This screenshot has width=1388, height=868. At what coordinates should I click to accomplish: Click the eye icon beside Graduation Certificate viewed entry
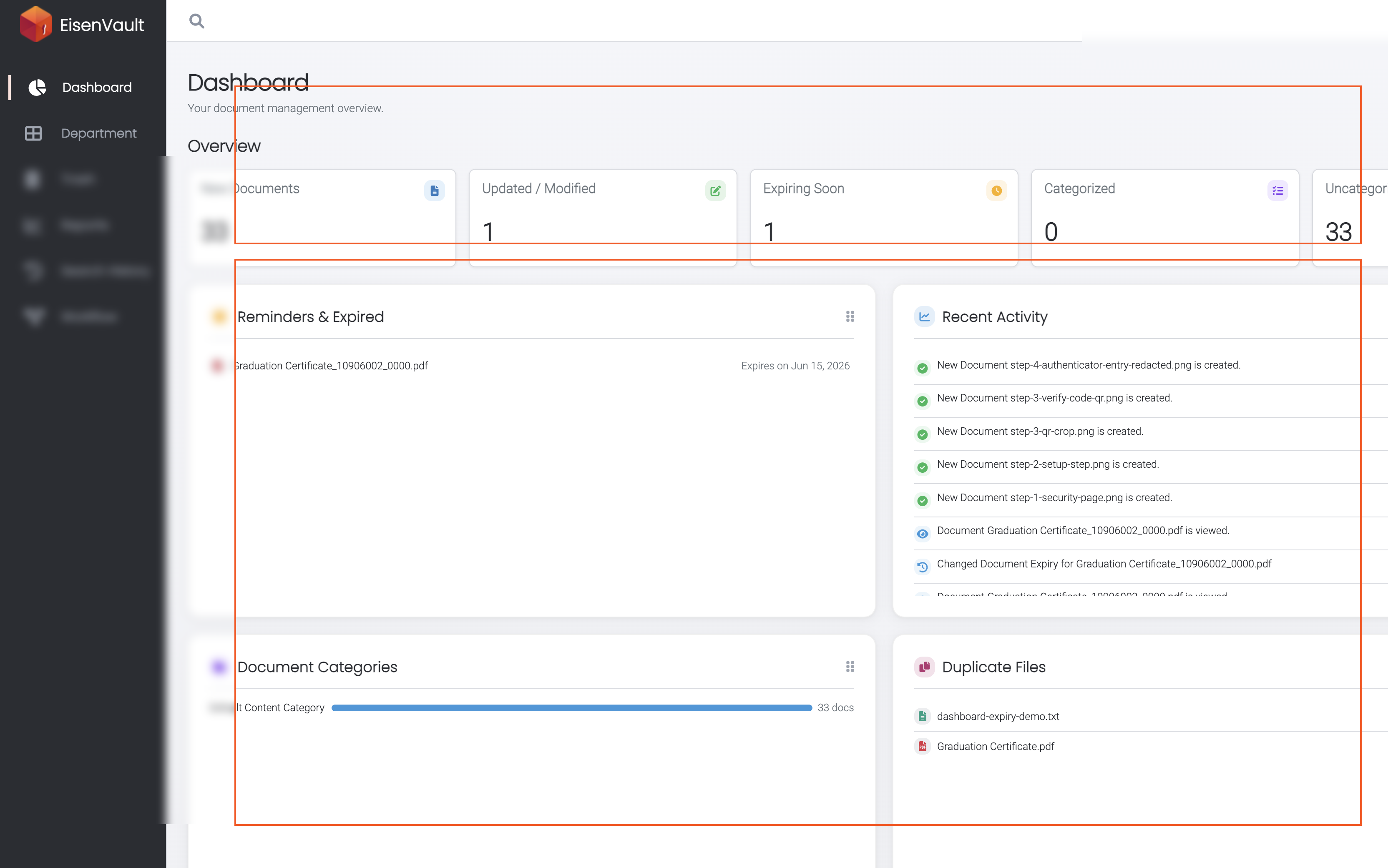pyautogui.click(x=922, y=534)
